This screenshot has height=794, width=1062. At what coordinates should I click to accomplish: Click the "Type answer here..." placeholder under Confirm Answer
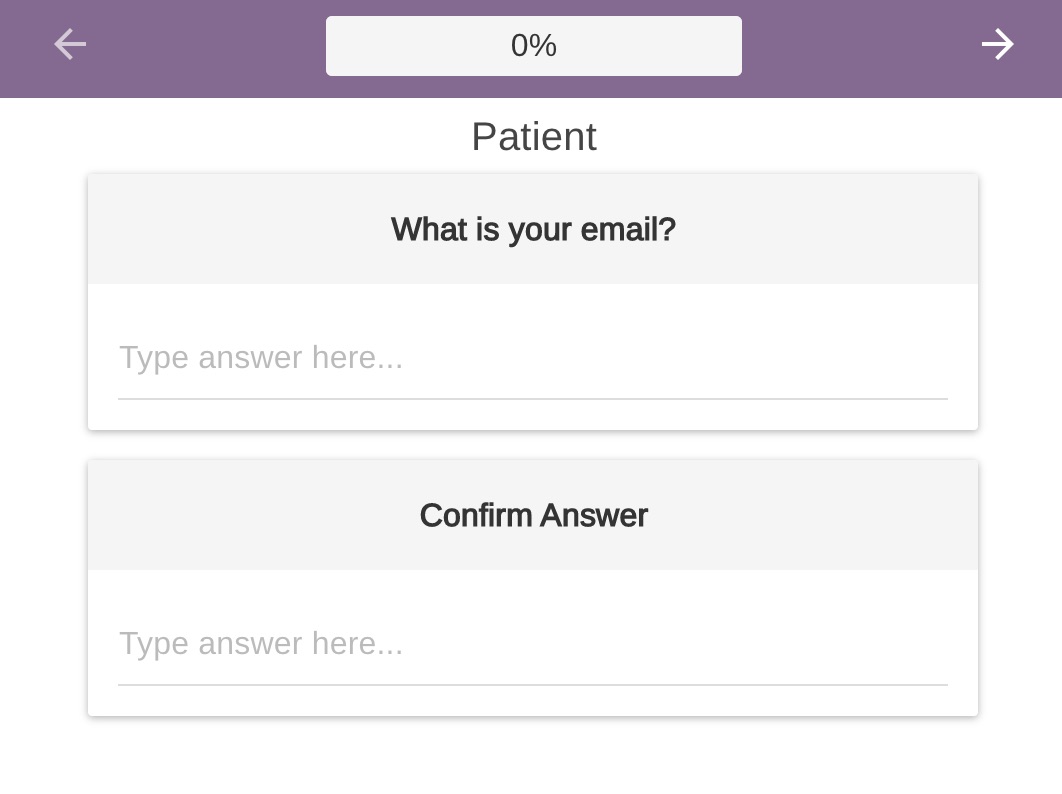[261, 644]
